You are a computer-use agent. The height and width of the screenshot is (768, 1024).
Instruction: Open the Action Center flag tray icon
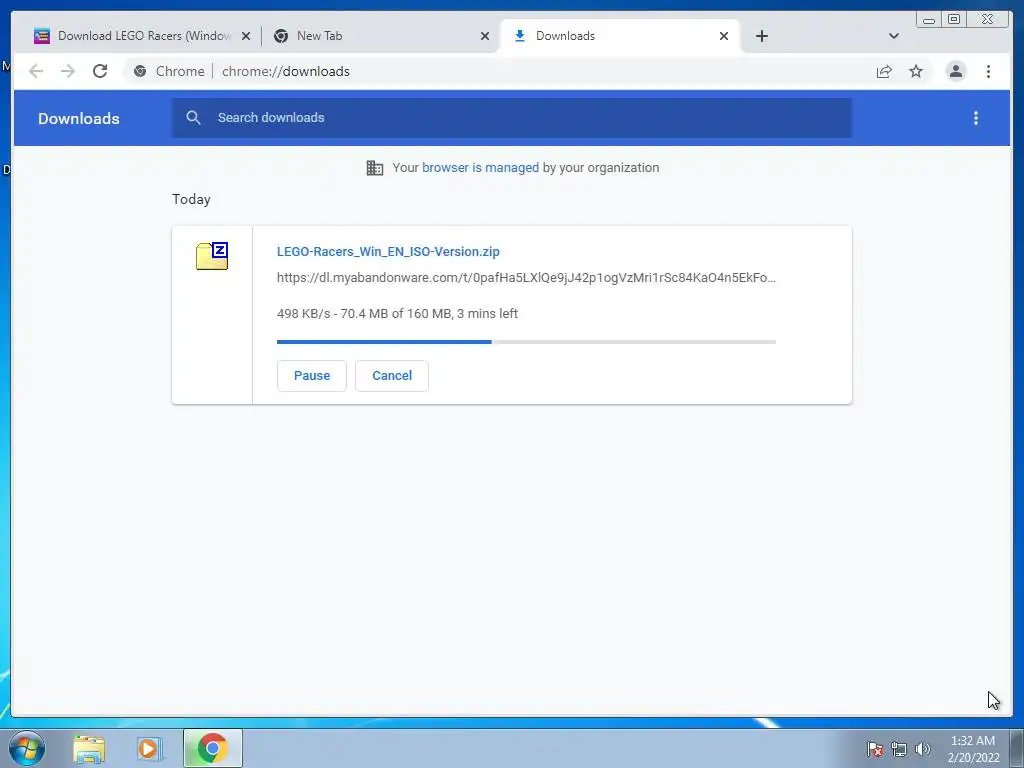874,749
